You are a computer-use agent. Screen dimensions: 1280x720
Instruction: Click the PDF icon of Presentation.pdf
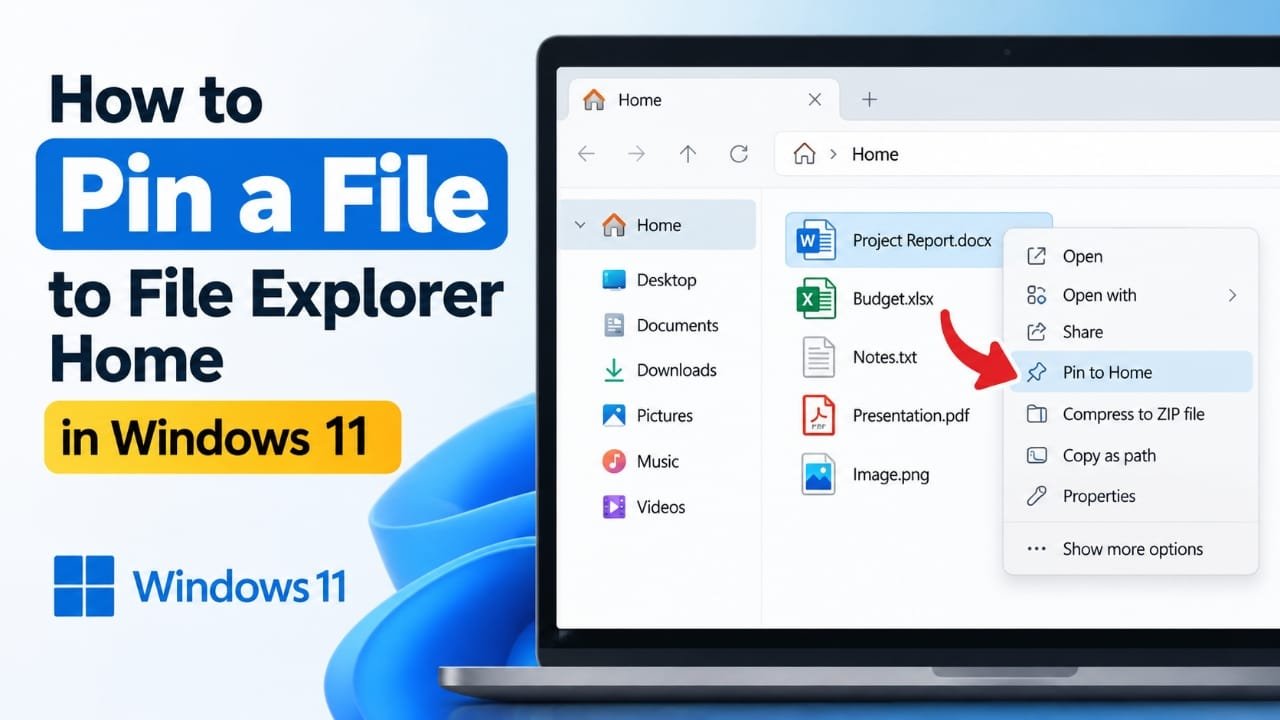[x=818, y=415]
